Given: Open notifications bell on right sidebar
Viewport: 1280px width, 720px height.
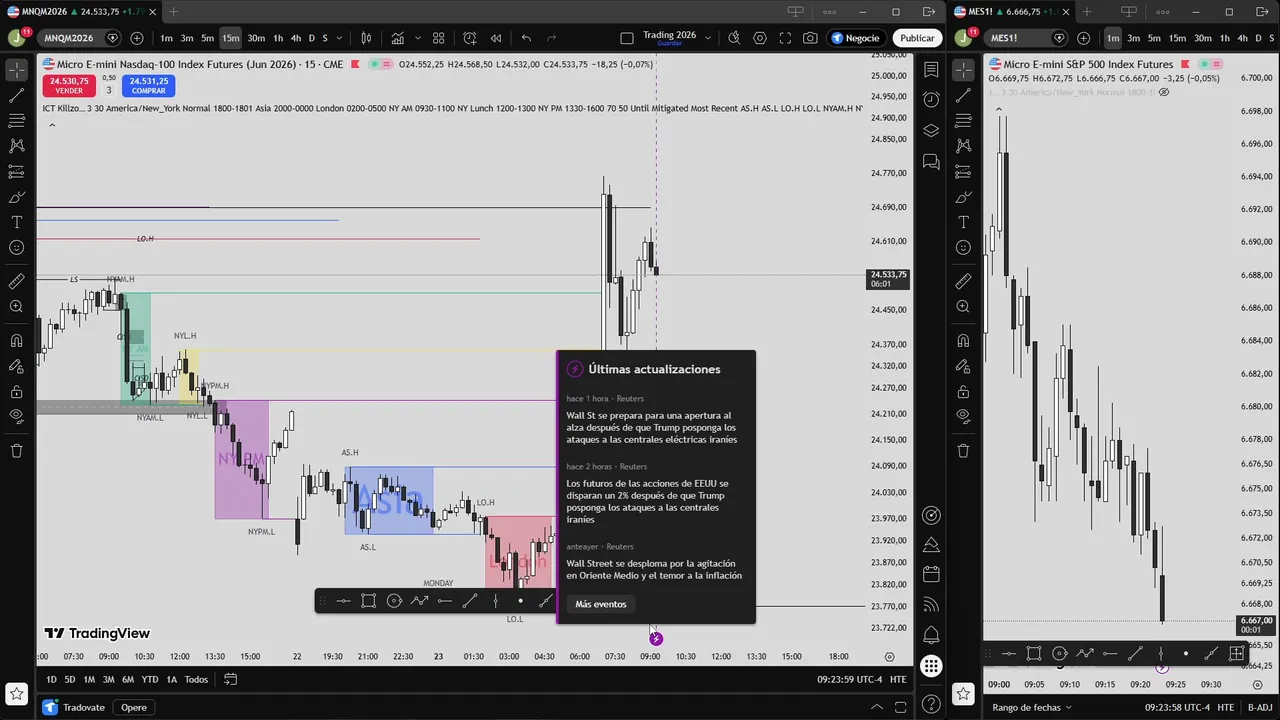Looking at the screenshot, I should (x=931, y=635).
